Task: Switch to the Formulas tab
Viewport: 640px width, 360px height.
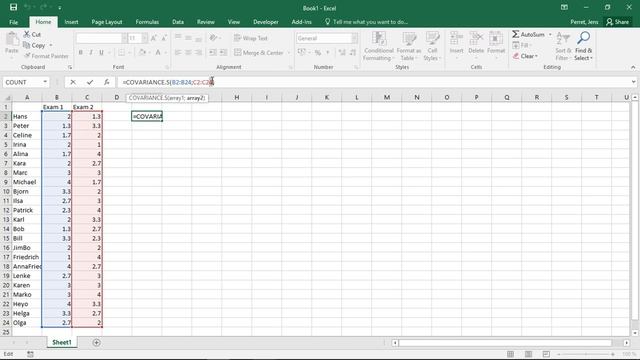Action: click(147, 22)
